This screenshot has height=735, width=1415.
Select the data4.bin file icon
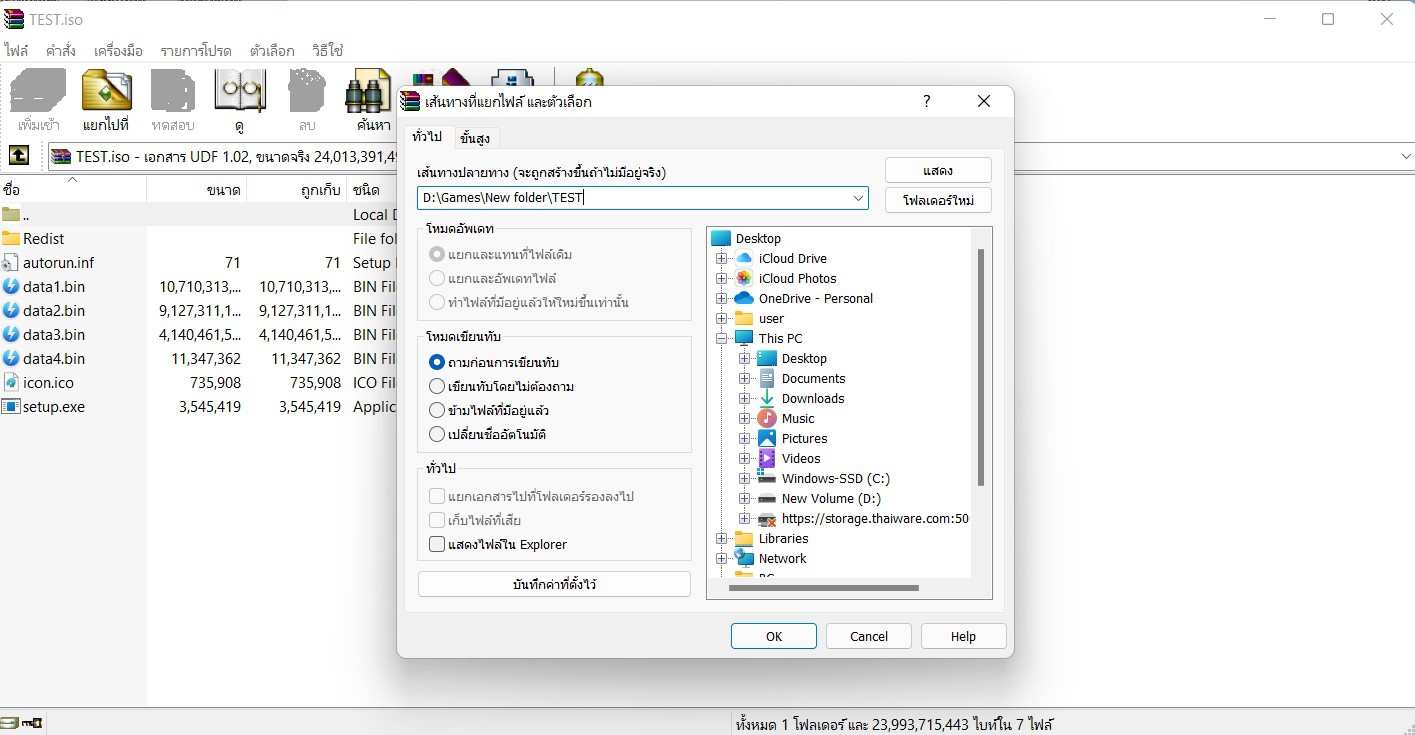point(11,358)
